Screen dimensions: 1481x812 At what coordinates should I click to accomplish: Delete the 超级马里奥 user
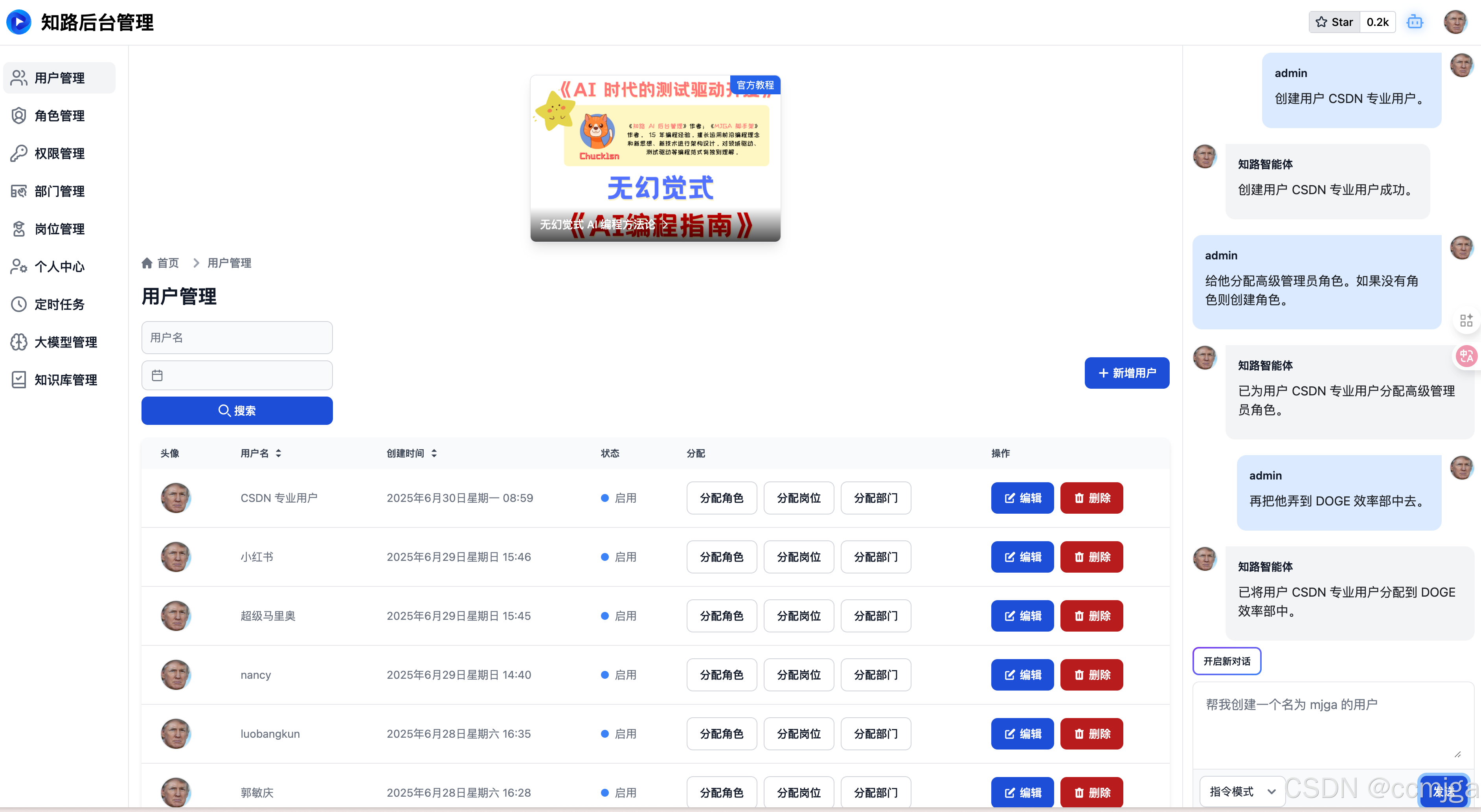[x=1091, y=615]
